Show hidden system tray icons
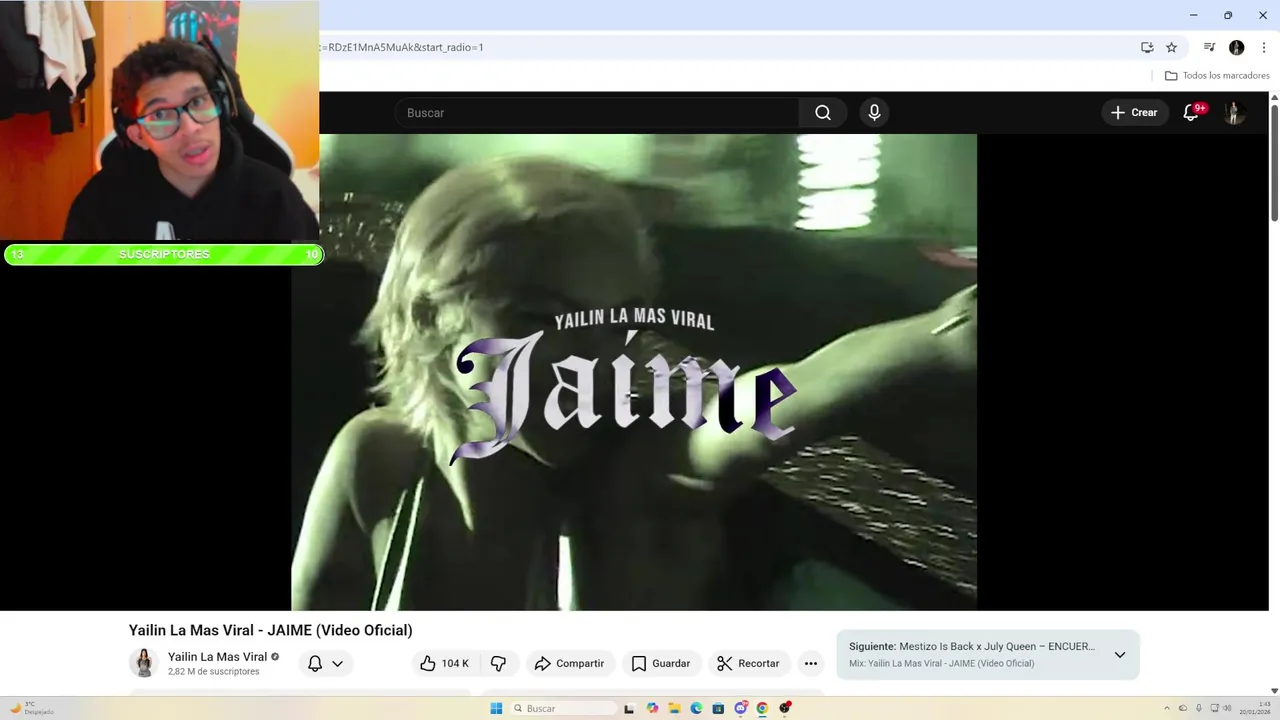Viewport: 1280px width, 720px height. point(1167,708)
